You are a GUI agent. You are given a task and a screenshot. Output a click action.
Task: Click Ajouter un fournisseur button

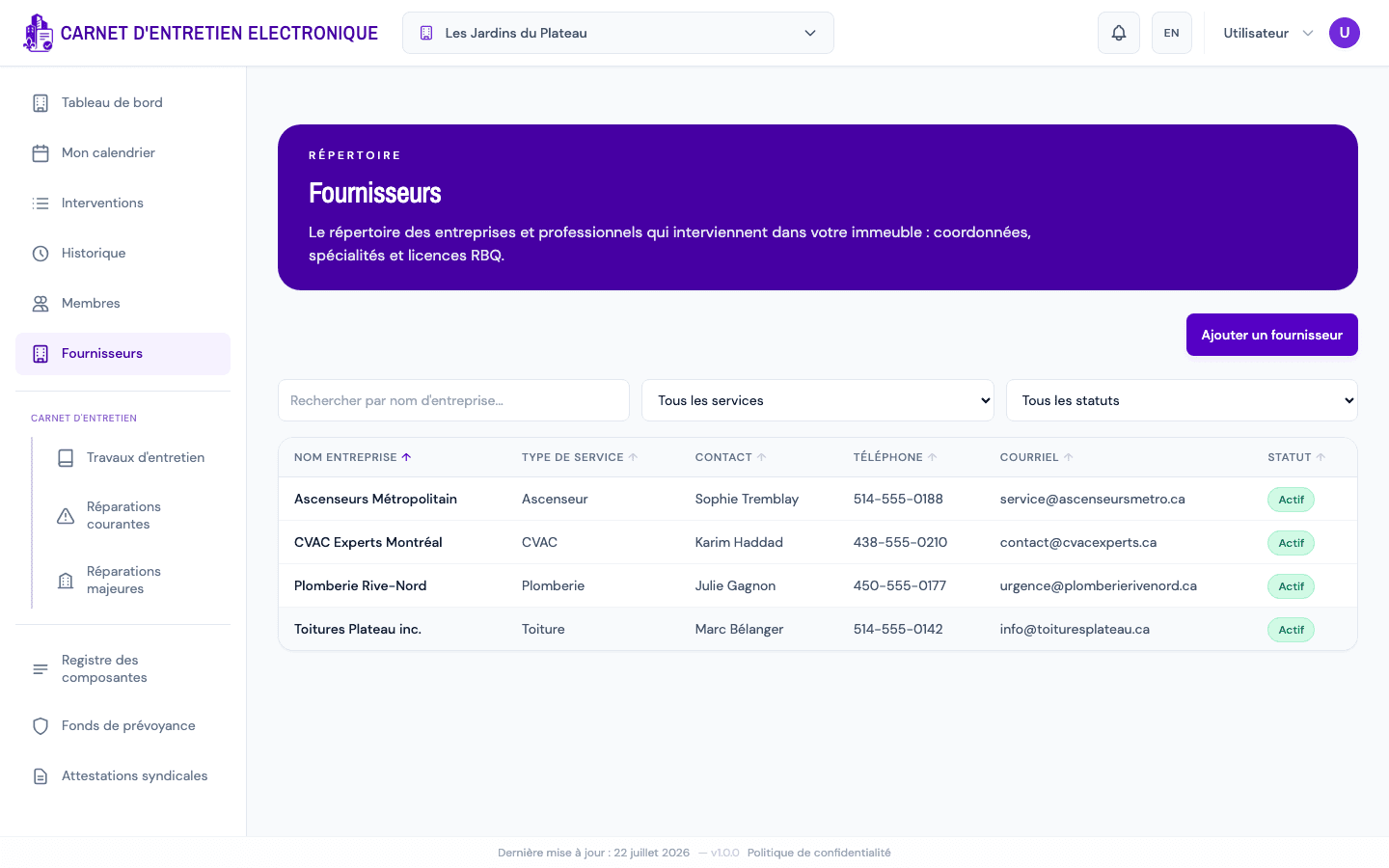pyautogui.click(x=1272, y=335)
